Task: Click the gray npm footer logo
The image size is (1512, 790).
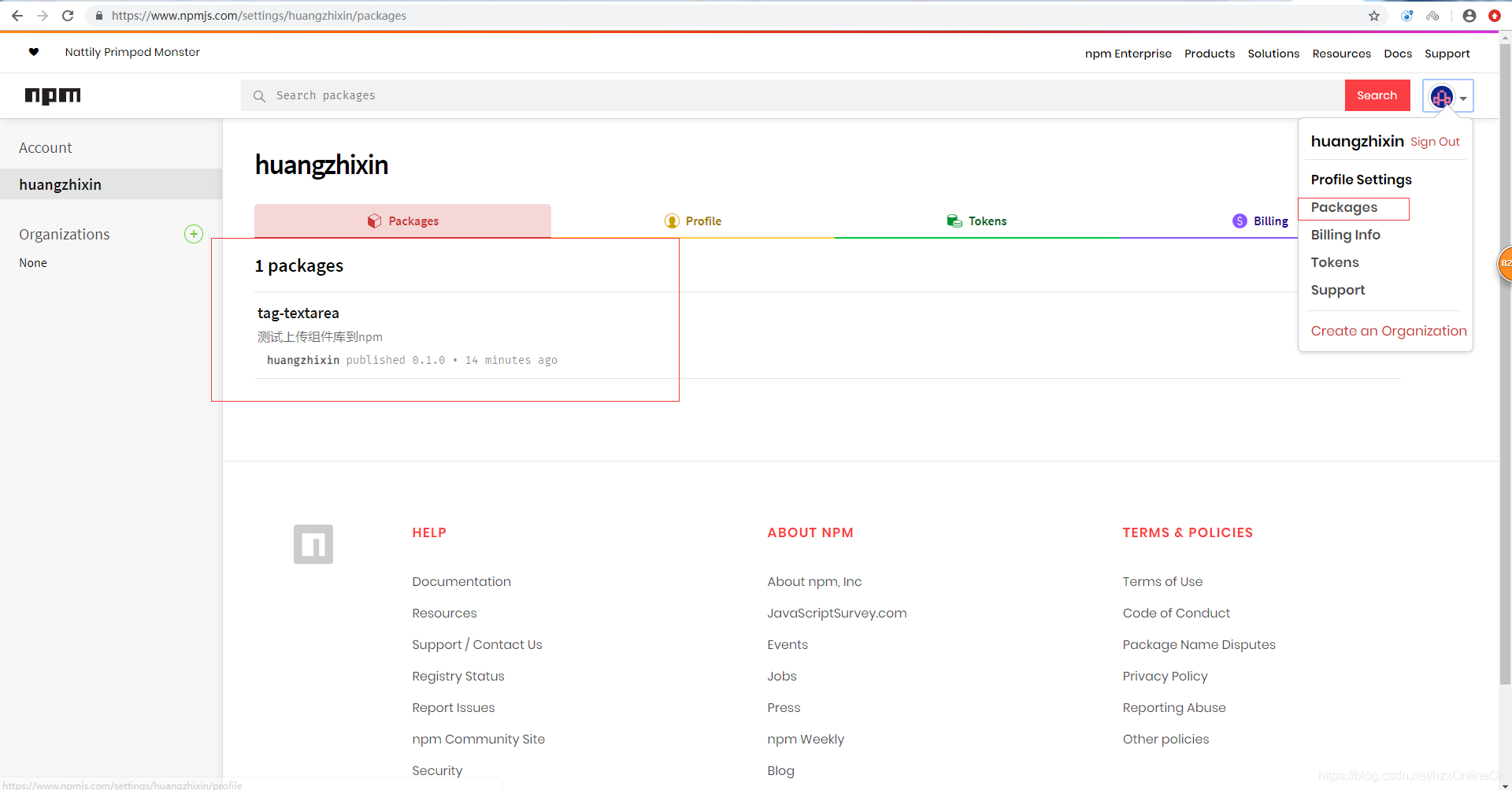Action: 313,544
